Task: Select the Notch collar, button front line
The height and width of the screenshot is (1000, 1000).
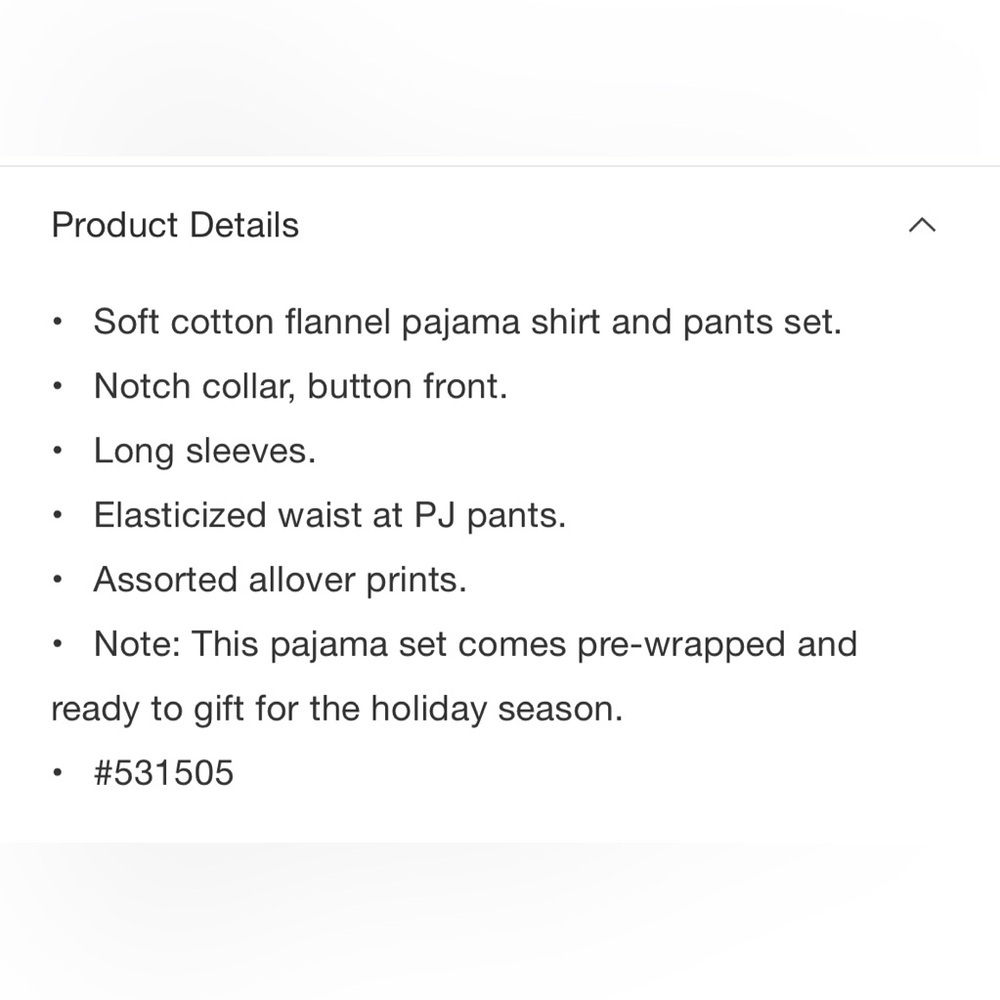Action: 300,387
